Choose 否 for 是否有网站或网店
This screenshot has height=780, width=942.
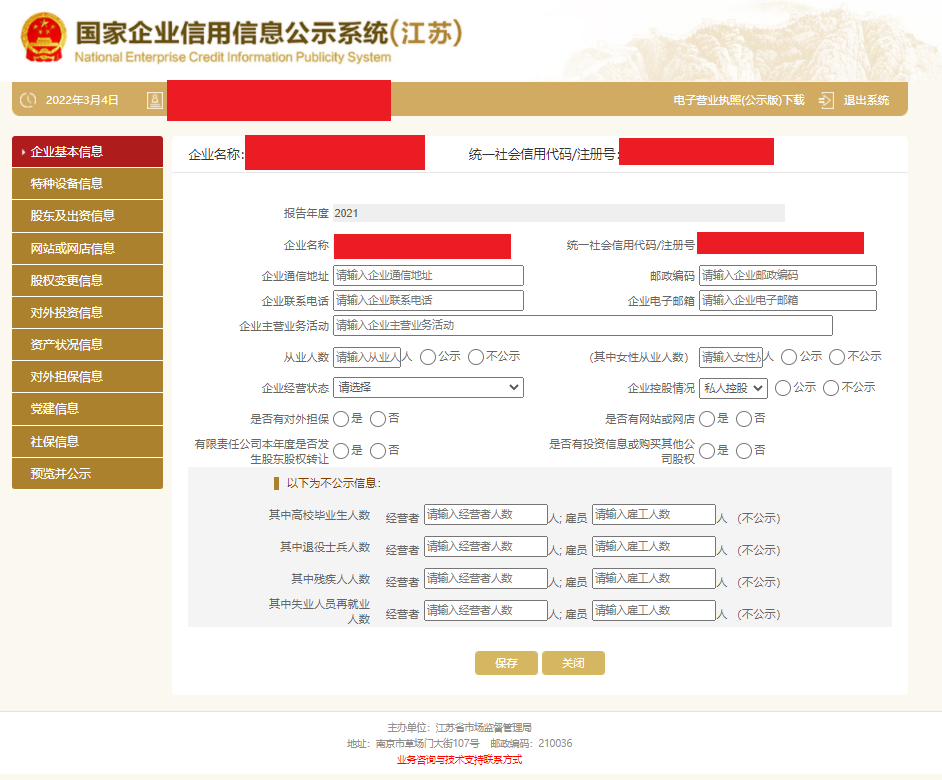click(x=744, y=419)
